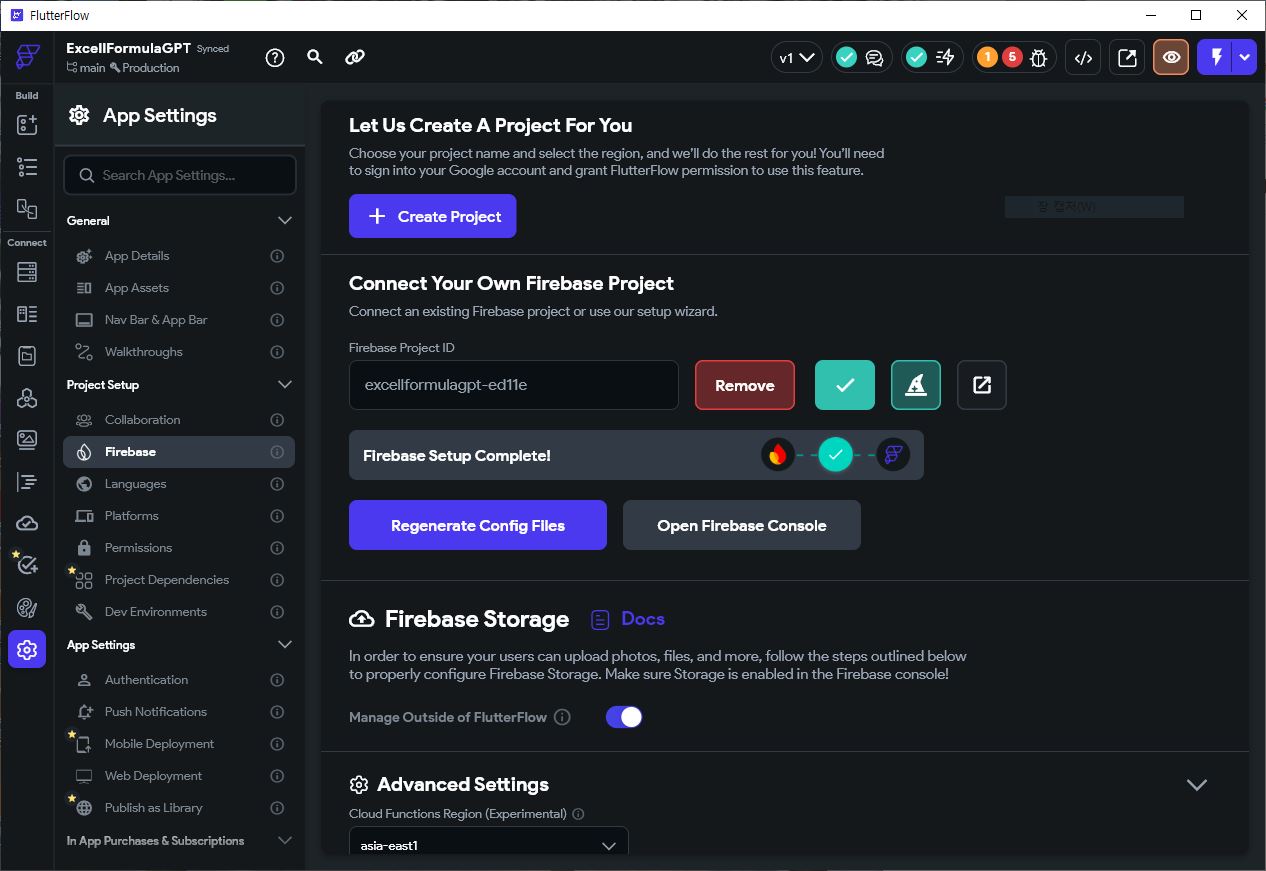Open Data Types schema icon
Screen dimensions: 1266x871
click(x=27, y=314)
